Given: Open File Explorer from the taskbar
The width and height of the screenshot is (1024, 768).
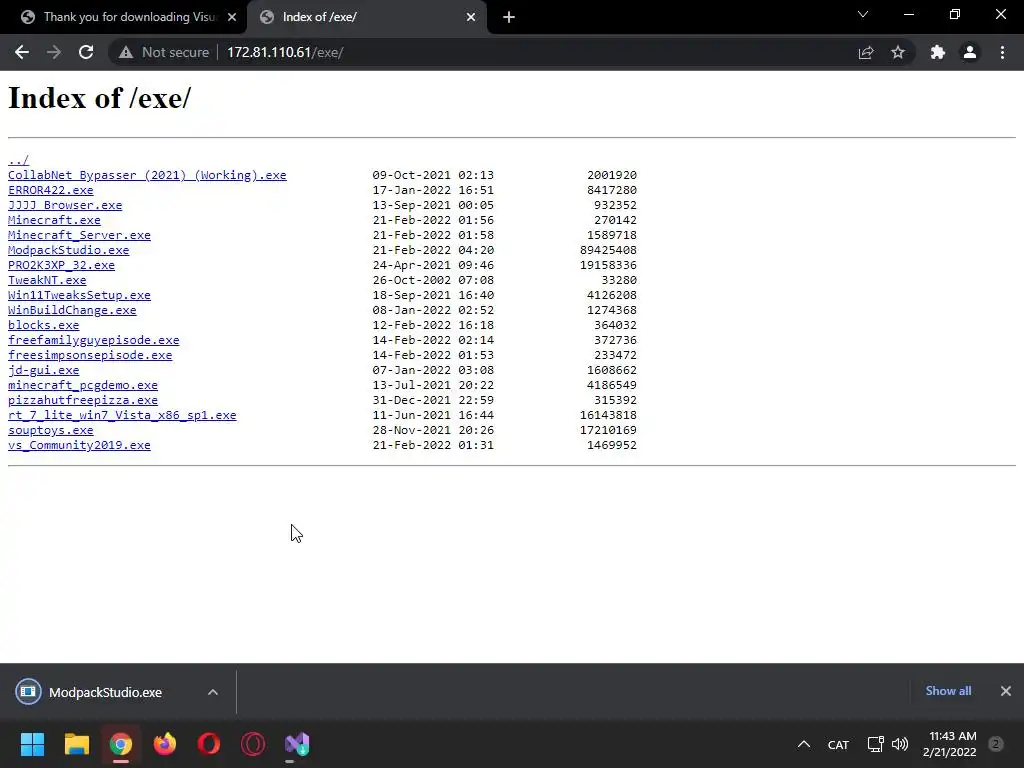Looking at the screenshot, I should click(76, 744).
